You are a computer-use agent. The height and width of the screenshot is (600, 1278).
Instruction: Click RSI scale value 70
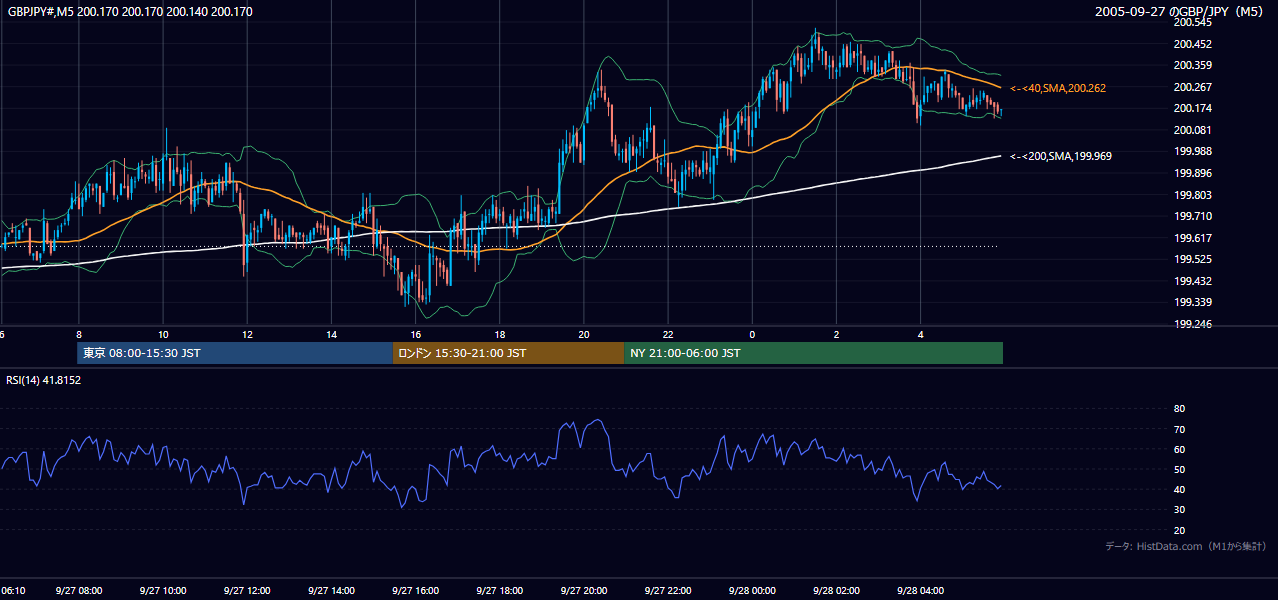1179,429
